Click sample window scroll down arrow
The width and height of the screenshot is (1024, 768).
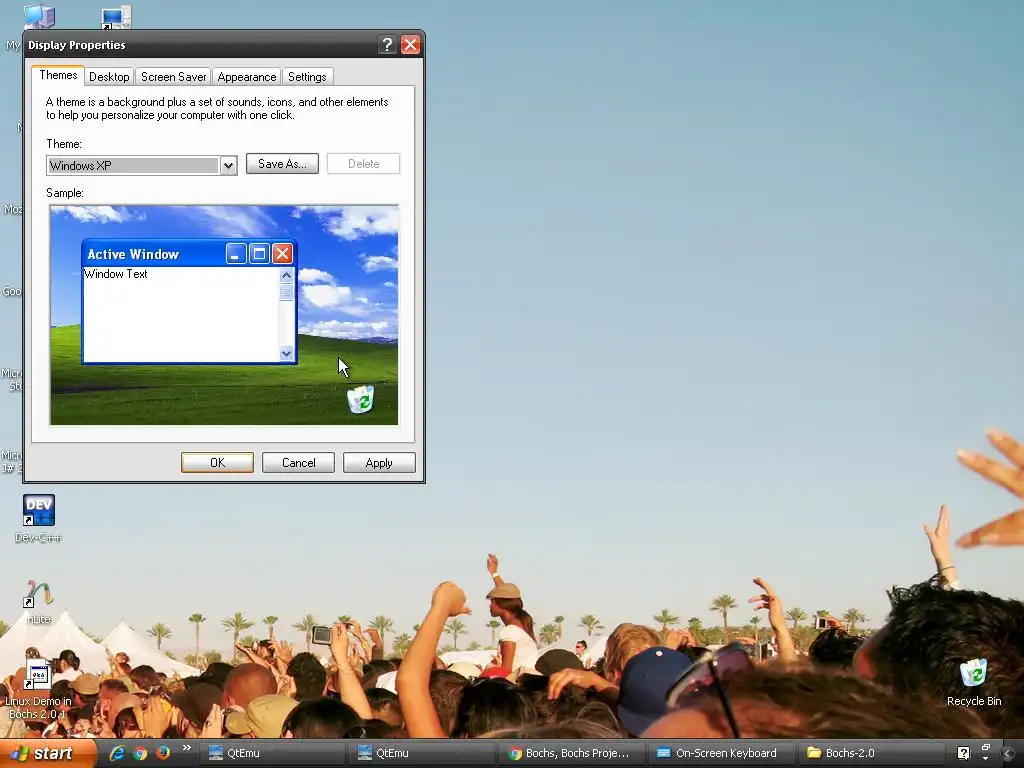pyautogui.click(x=286, y=353)
